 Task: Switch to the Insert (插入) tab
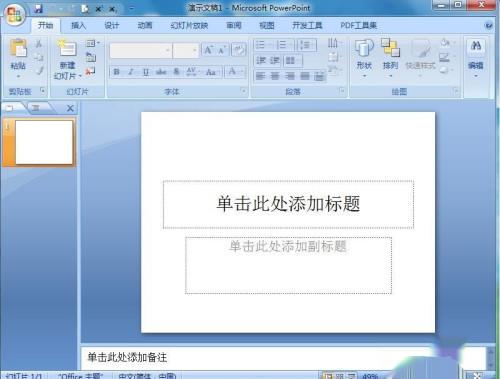79,25
